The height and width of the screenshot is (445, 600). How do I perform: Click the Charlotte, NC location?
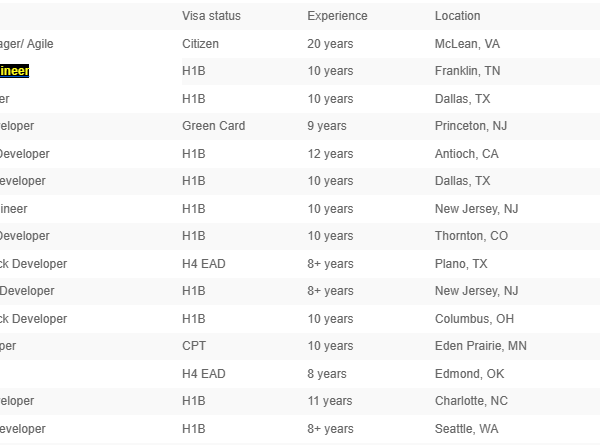(471, 401)
